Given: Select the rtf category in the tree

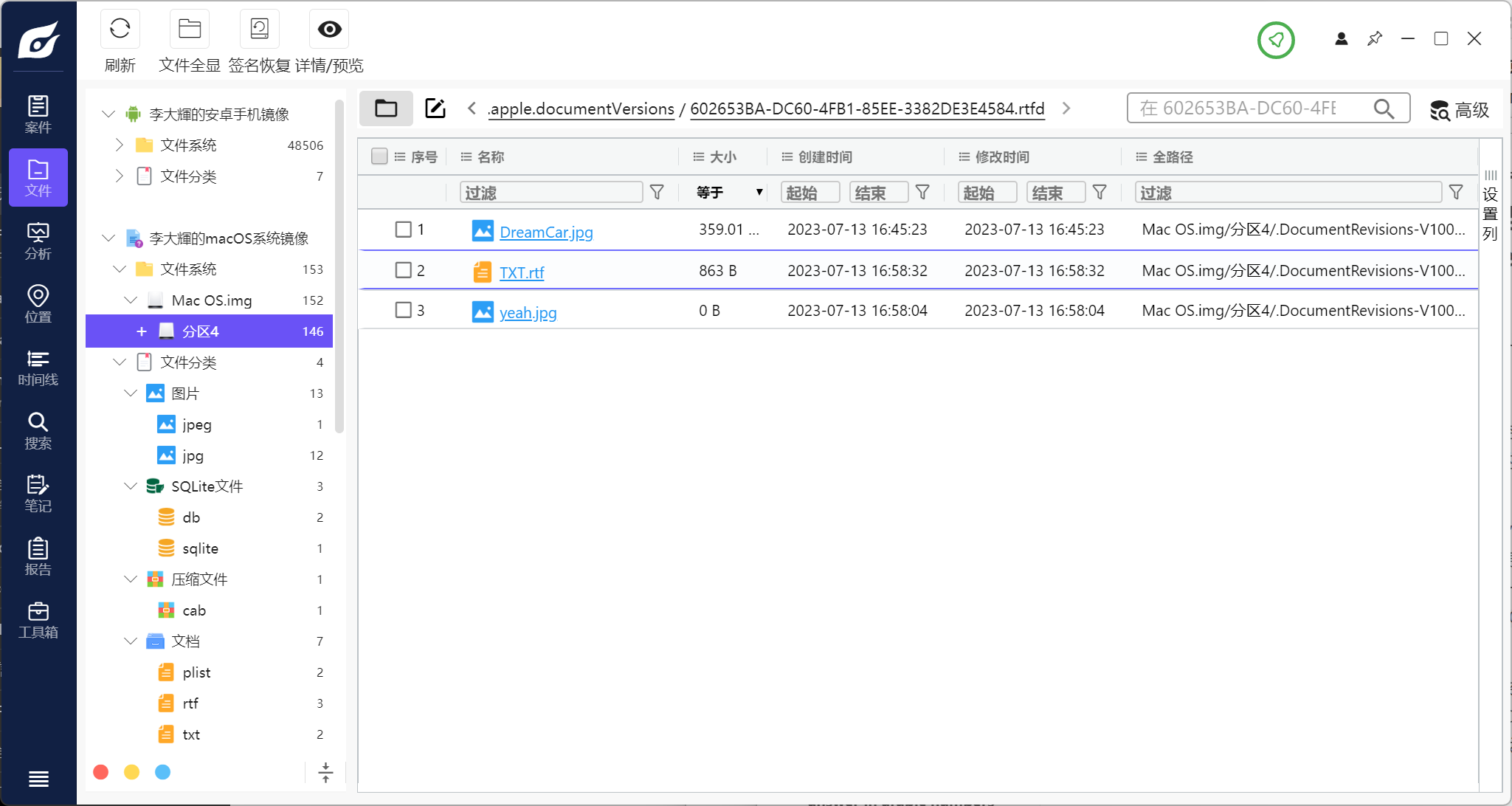Looking at the screenshot, I should pos(190,703).
